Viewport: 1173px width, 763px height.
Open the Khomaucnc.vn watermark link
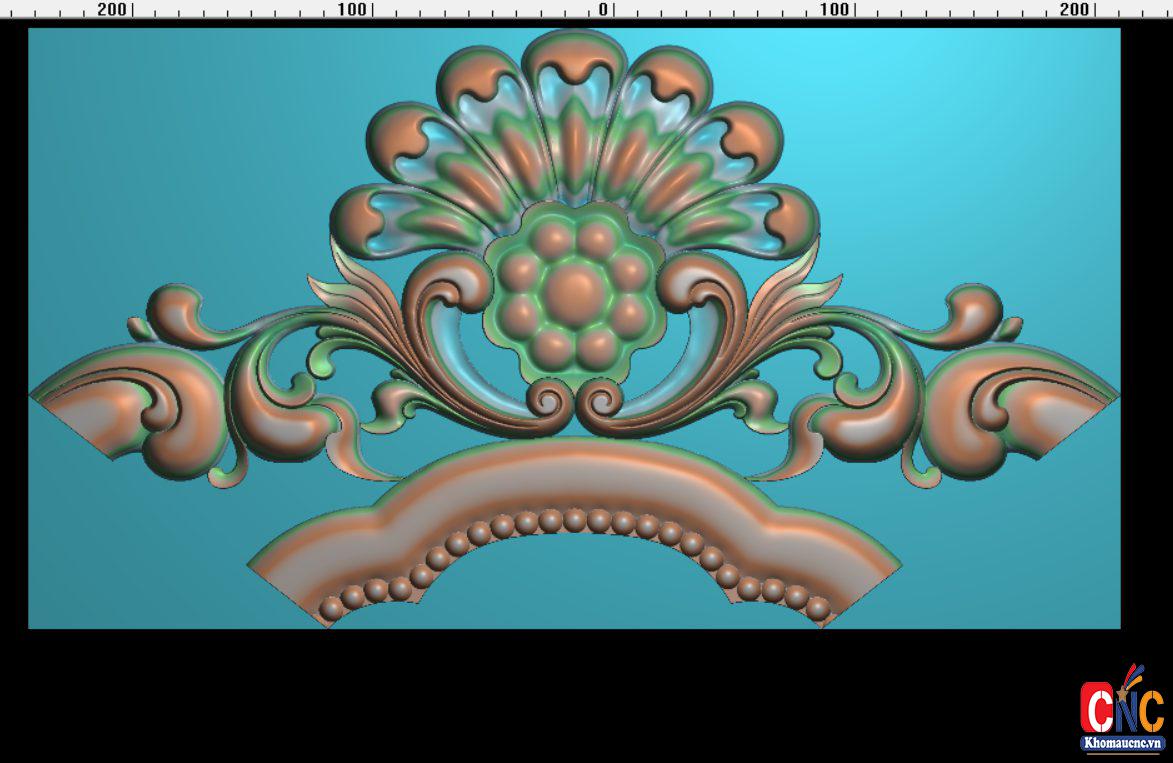1122,743
